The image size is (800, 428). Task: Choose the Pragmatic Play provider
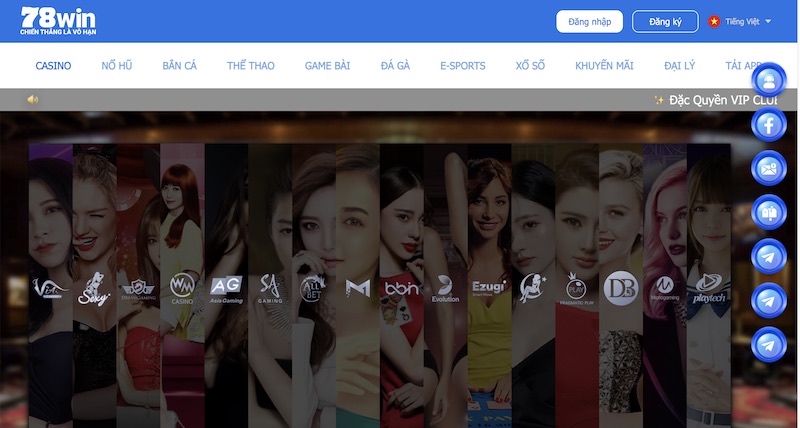(x=577, y=289)
